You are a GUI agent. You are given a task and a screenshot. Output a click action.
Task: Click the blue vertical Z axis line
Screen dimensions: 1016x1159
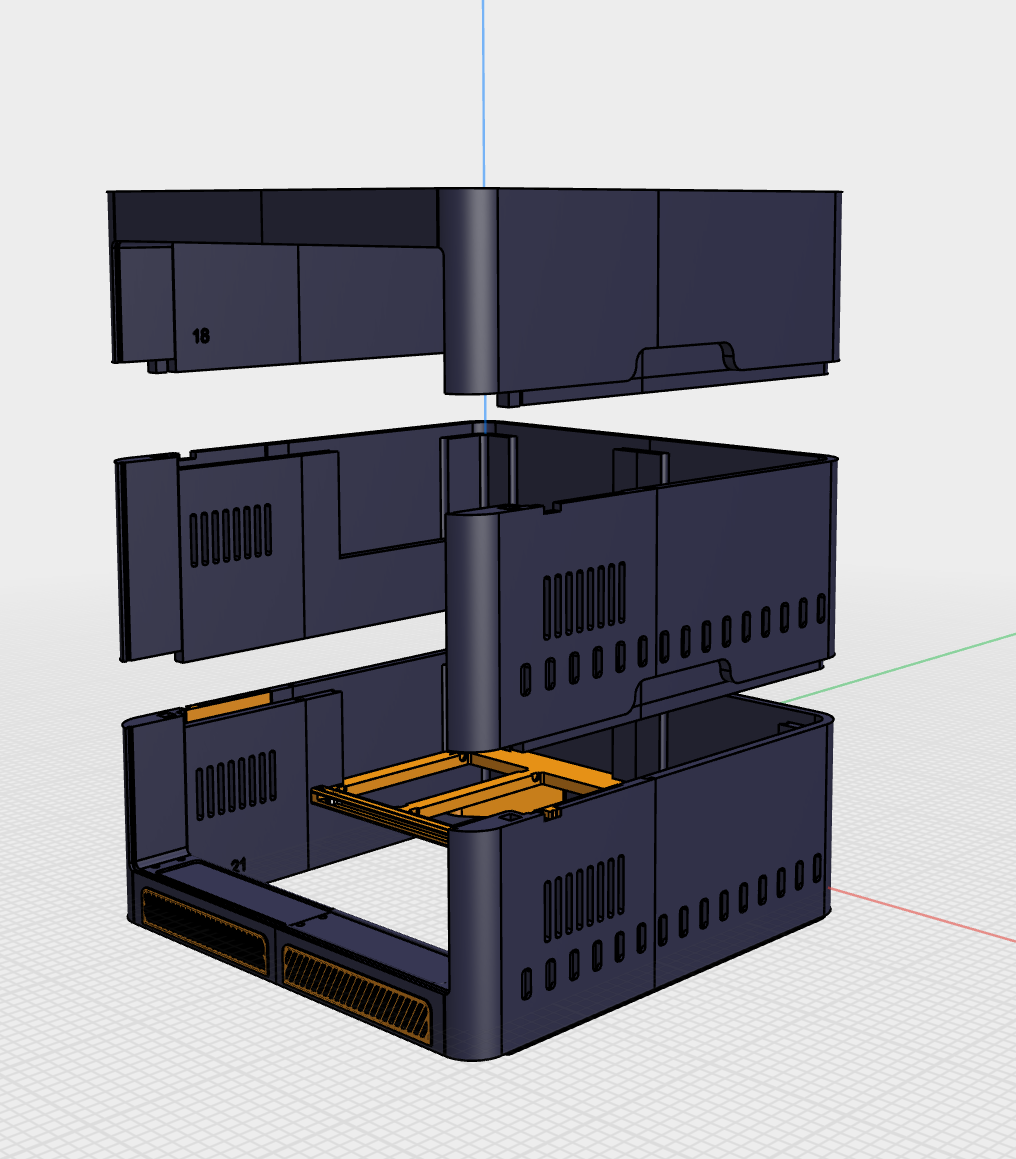pyautogui.click(x=484, y=92)
